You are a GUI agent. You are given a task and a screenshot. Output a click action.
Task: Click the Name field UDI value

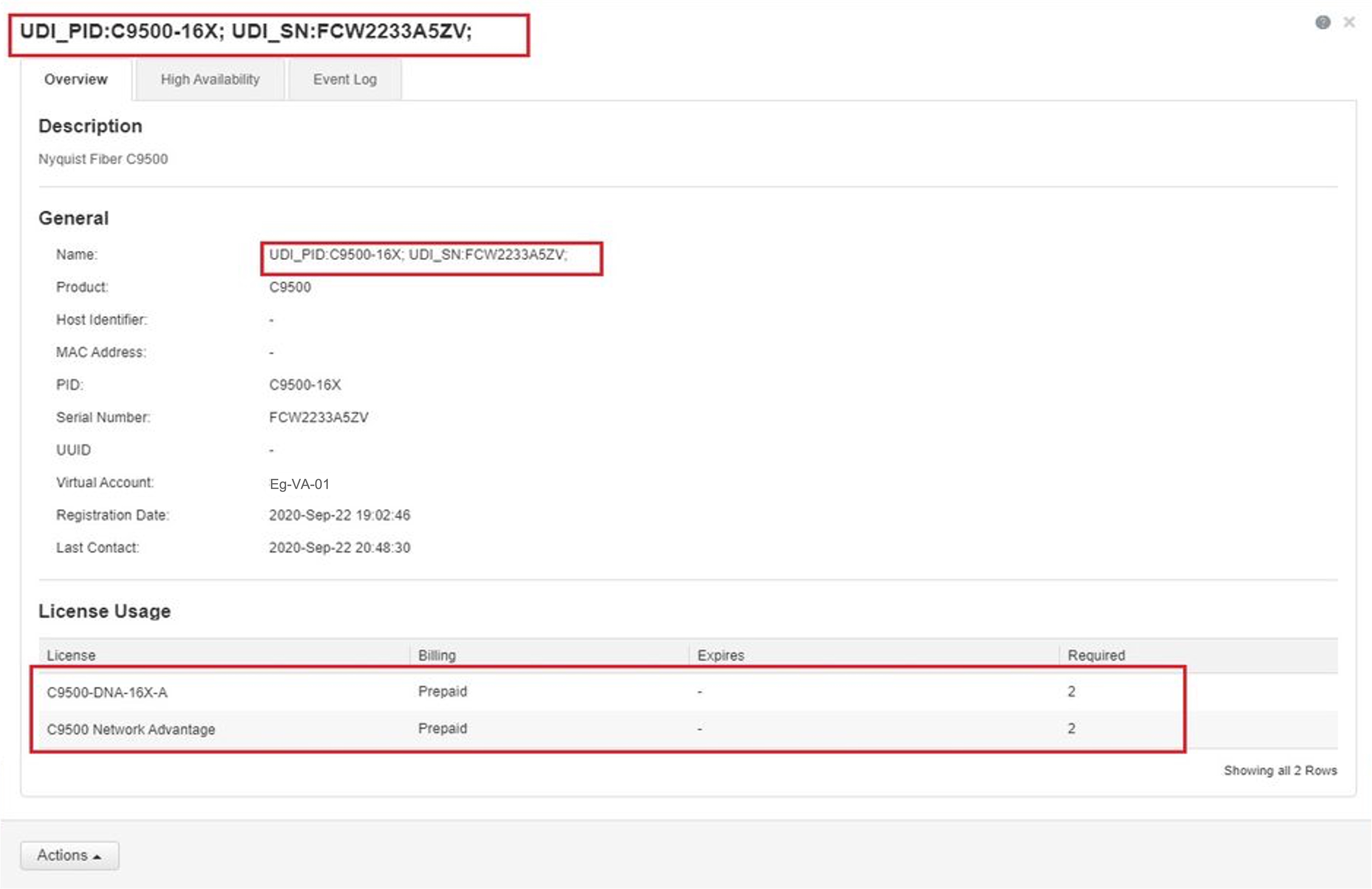pos(418,255)
